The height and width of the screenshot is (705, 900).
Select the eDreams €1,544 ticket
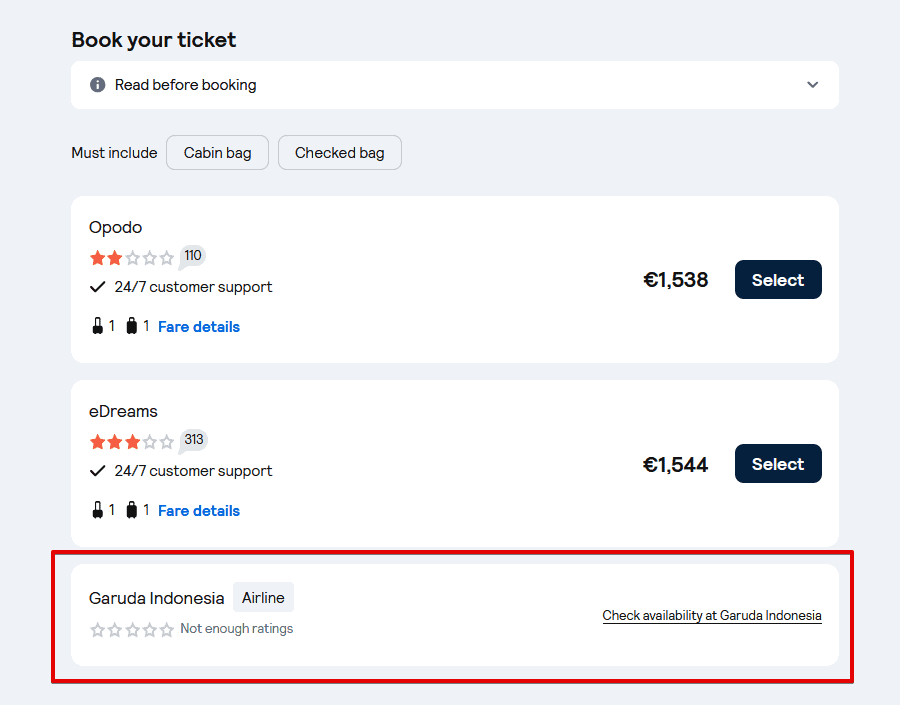(x=778, y=464)
